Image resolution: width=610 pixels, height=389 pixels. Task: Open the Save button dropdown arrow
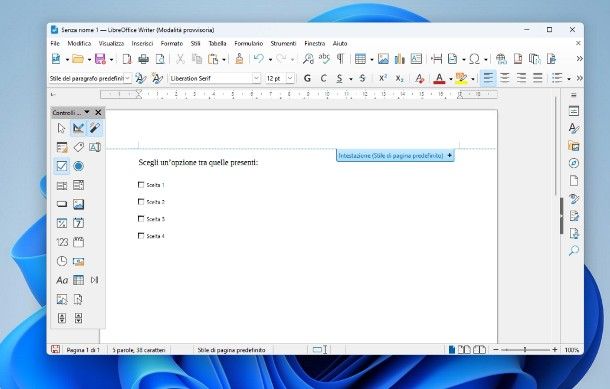click(111, 59)
